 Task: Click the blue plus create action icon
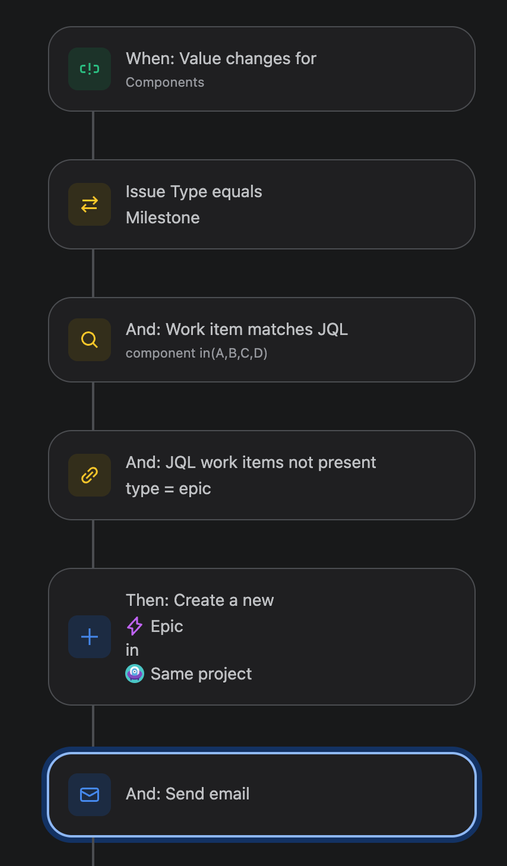point(89,637)
